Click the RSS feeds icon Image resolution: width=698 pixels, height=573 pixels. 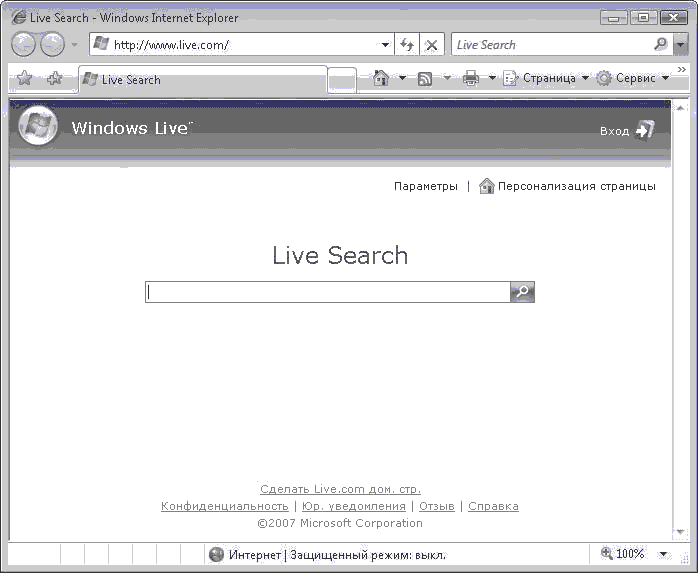coord(425,79)
